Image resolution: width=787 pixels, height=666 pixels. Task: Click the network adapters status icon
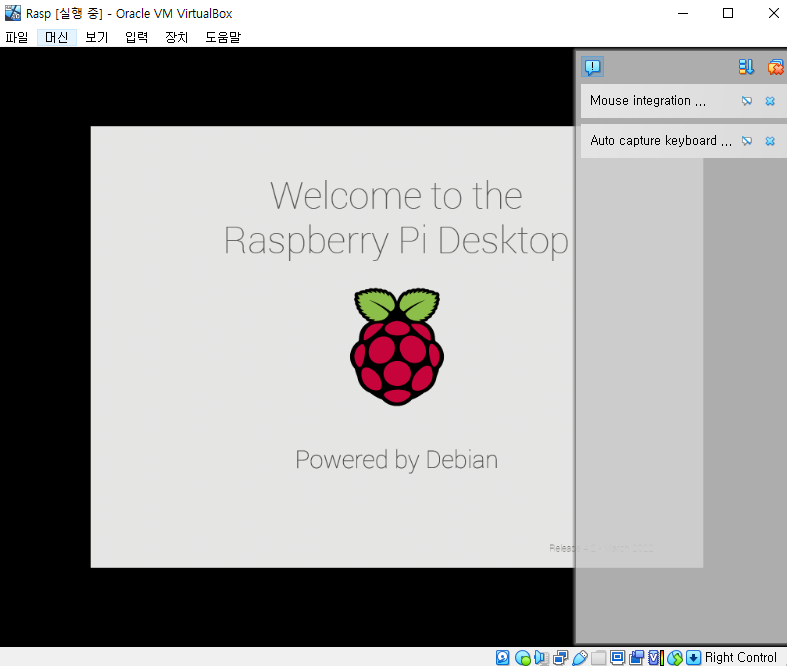pos(560,657)
